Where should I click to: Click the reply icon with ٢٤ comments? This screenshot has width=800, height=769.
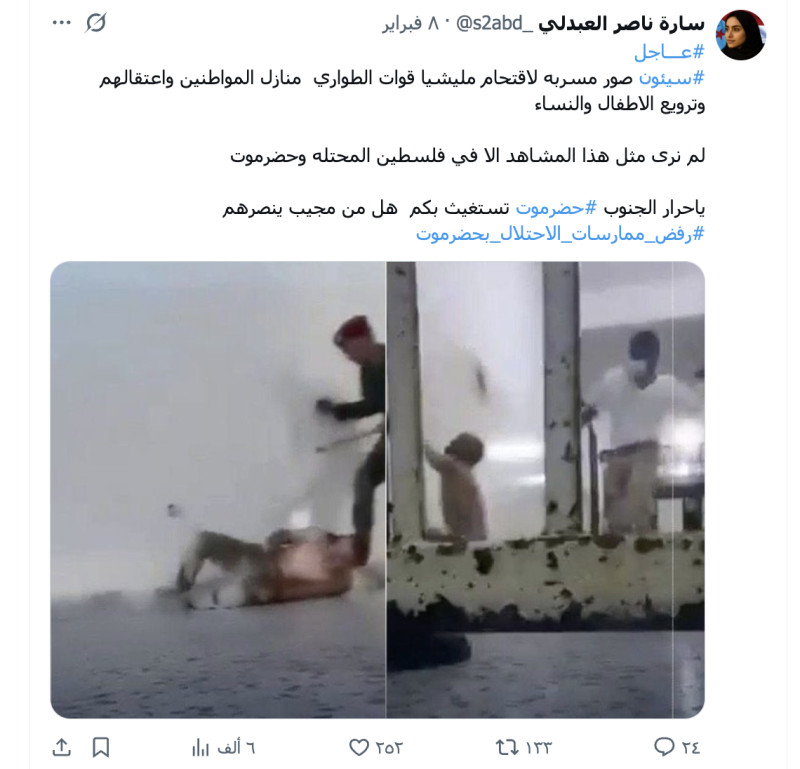[x=664, y=747]
